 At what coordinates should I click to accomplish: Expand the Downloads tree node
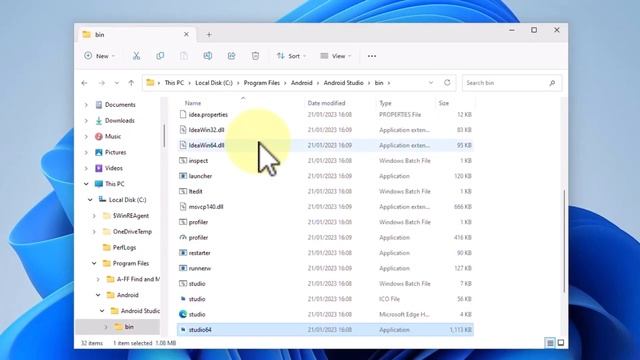coord(86,121)
